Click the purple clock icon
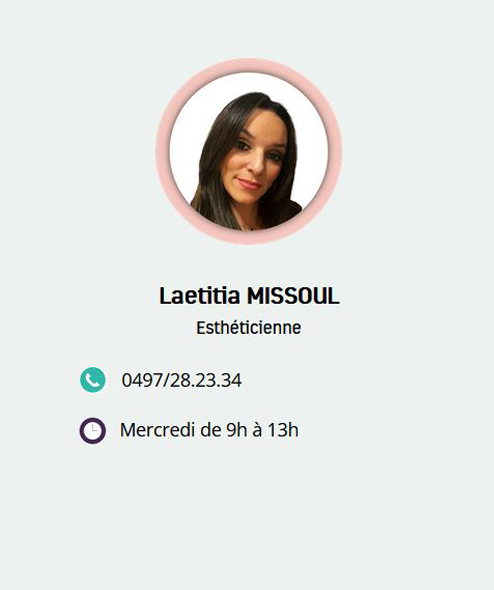The image size is (494, 590). point(93,430)
